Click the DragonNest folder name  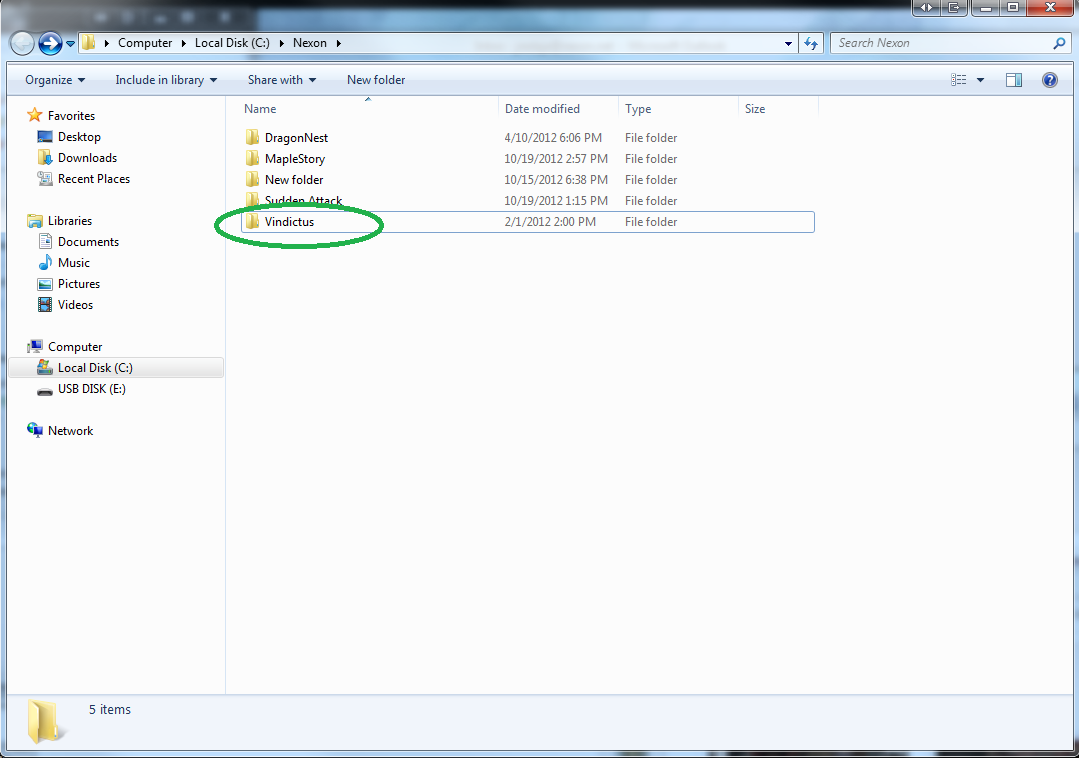pos(297,138)
